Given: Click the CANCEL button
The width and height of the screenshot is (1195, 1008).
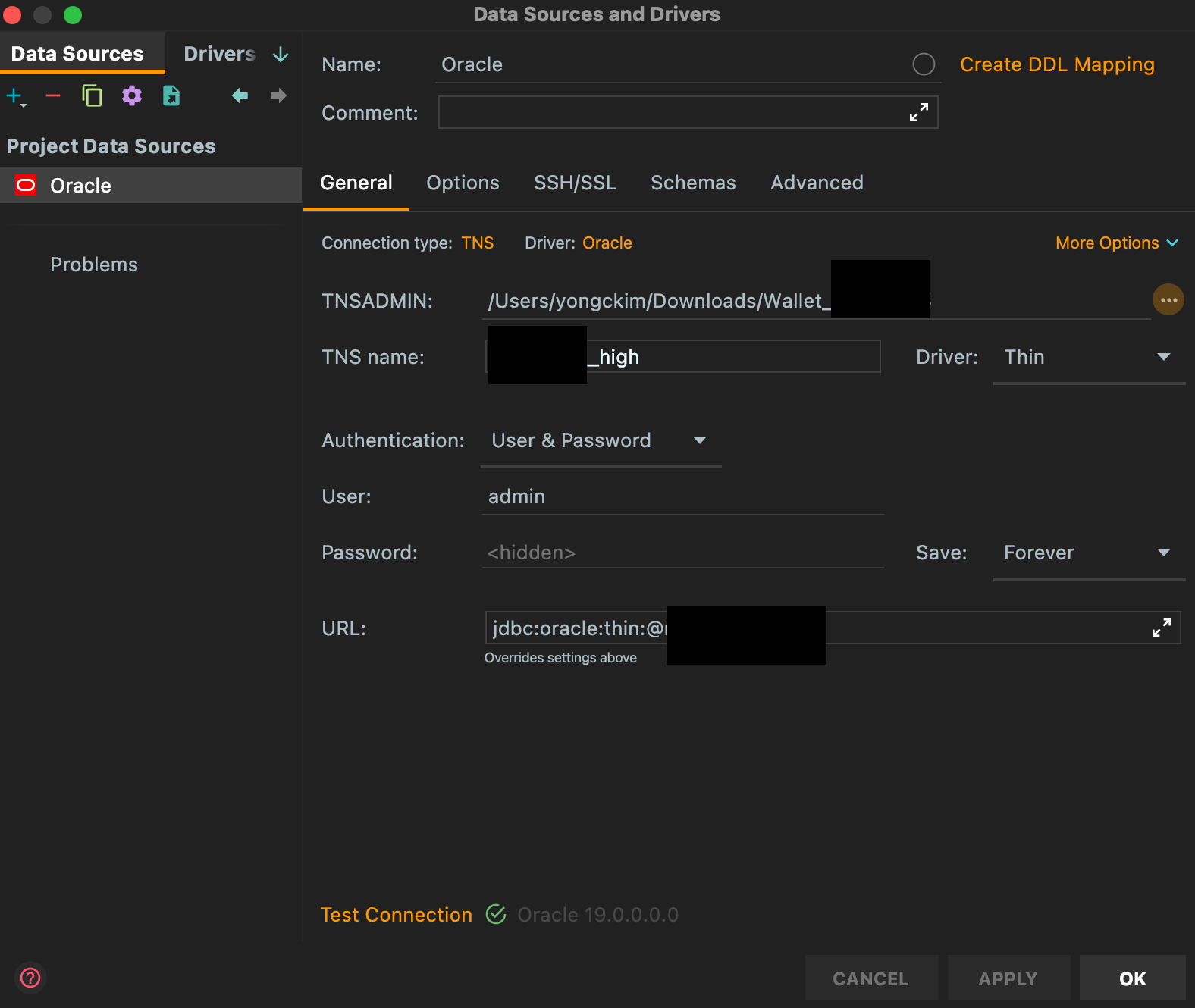Looking at the screenshot, I should pos(871,978).
